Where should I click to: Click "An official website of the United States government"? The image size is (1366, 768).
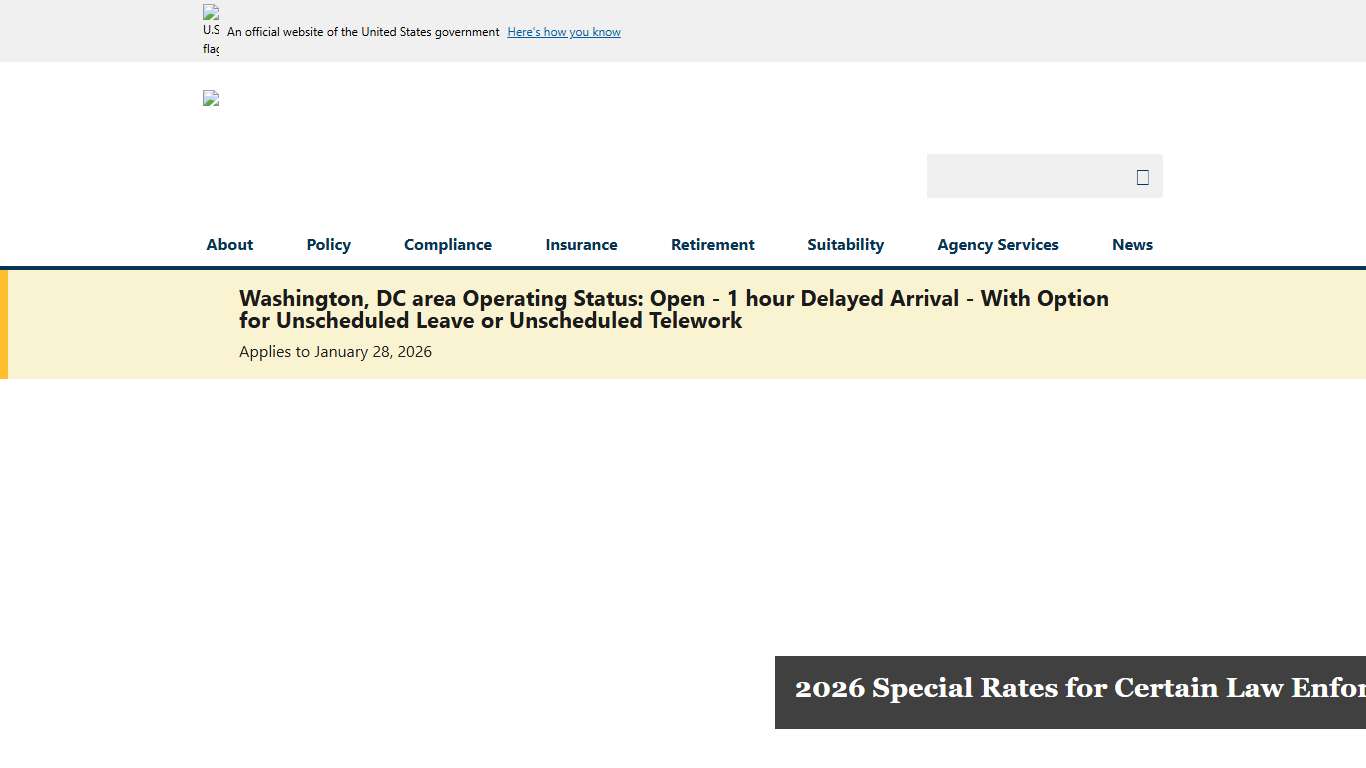point(361,31)
